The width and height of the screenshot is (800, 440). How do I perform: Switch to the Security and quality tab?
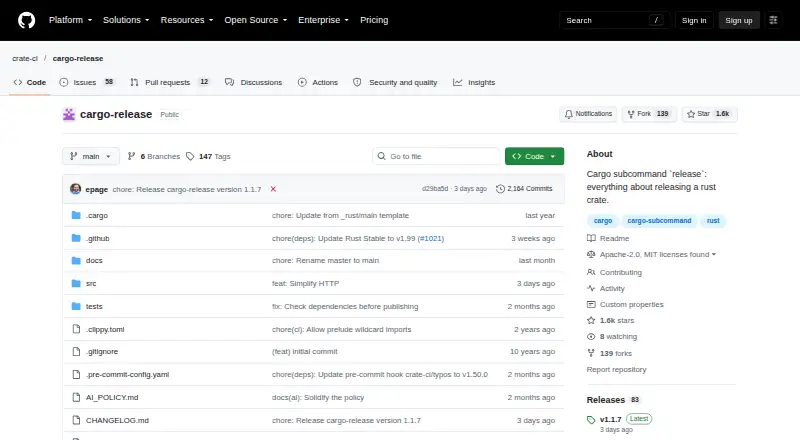point(395,82)
